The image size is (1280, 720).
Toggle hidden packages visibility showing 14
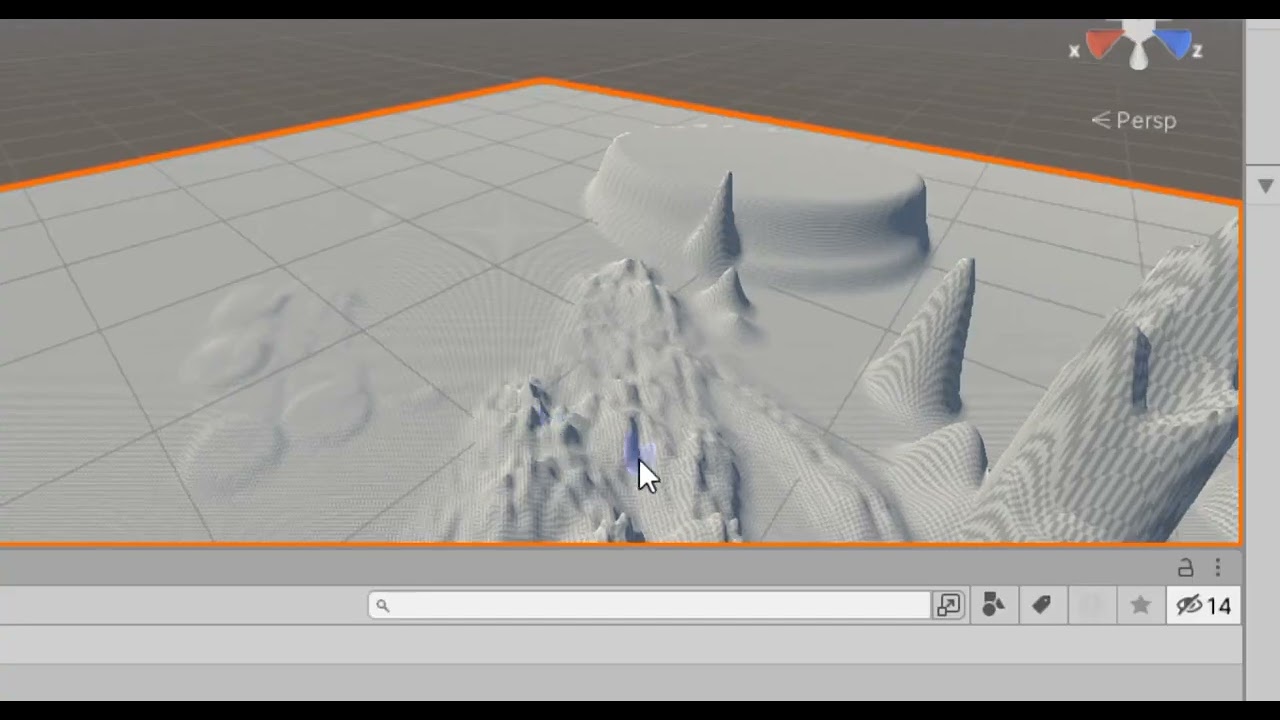(1203, 606)
